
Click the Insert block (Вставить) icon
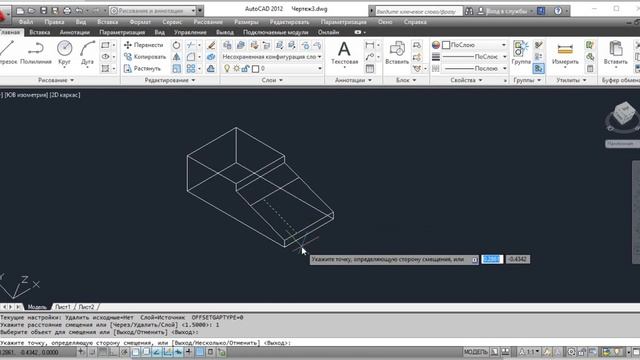(x=397, y=53)
